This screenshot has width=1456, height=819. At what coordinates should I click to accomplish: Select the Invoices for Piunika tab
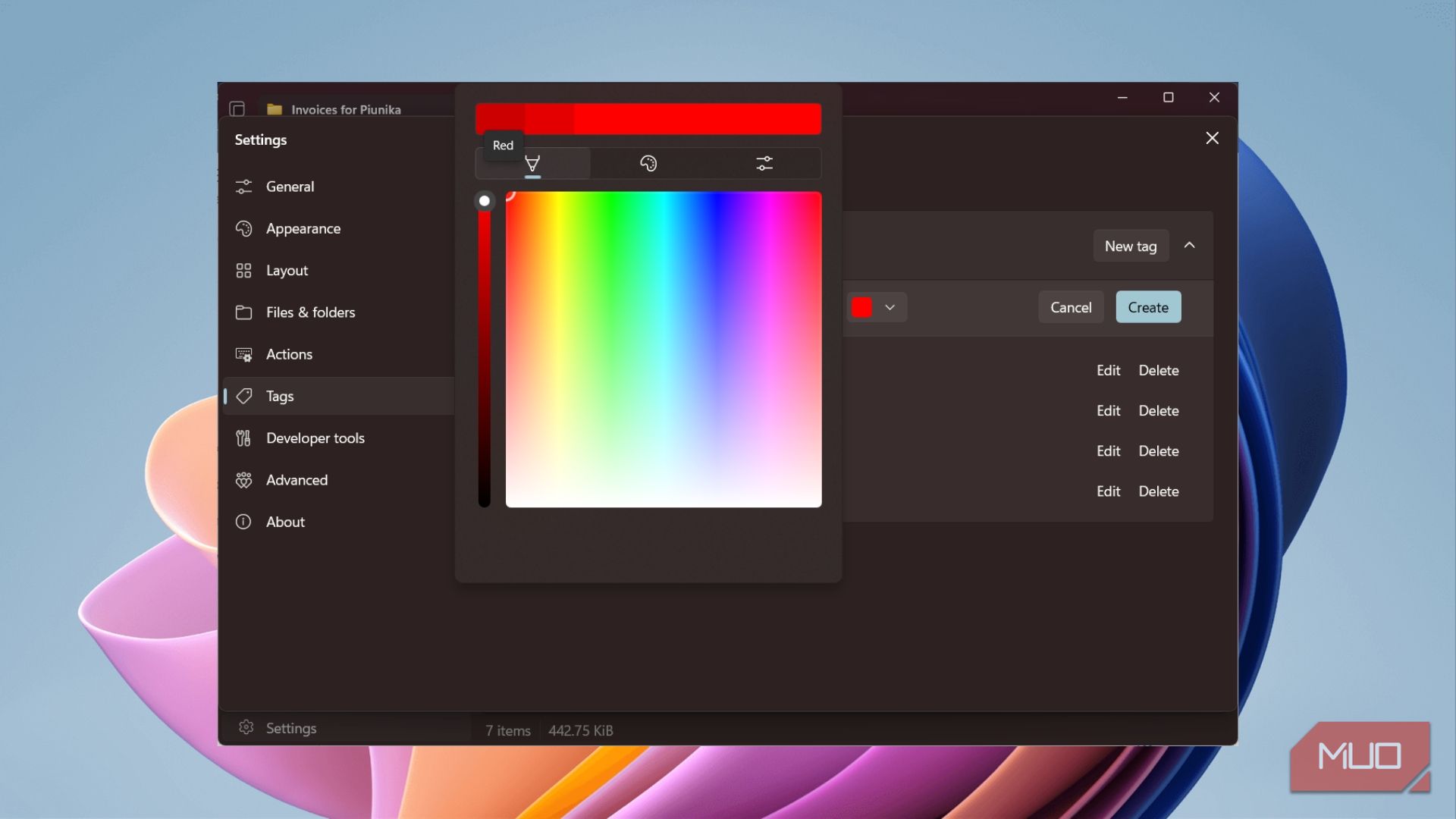pos(356,109)
